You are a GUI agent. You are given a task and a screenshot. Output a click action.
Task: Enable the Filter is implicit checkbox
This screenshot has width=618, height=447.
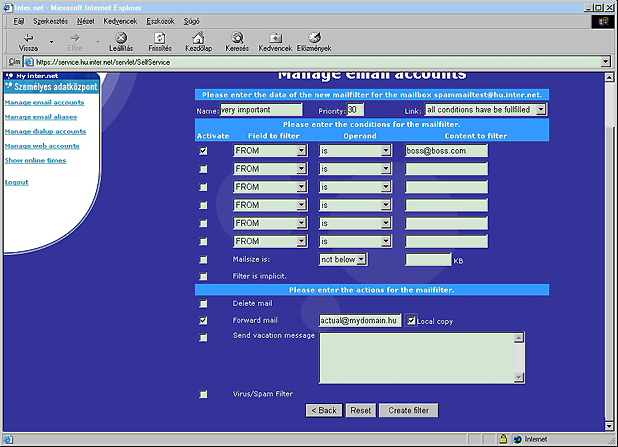[x=203, y=276]
